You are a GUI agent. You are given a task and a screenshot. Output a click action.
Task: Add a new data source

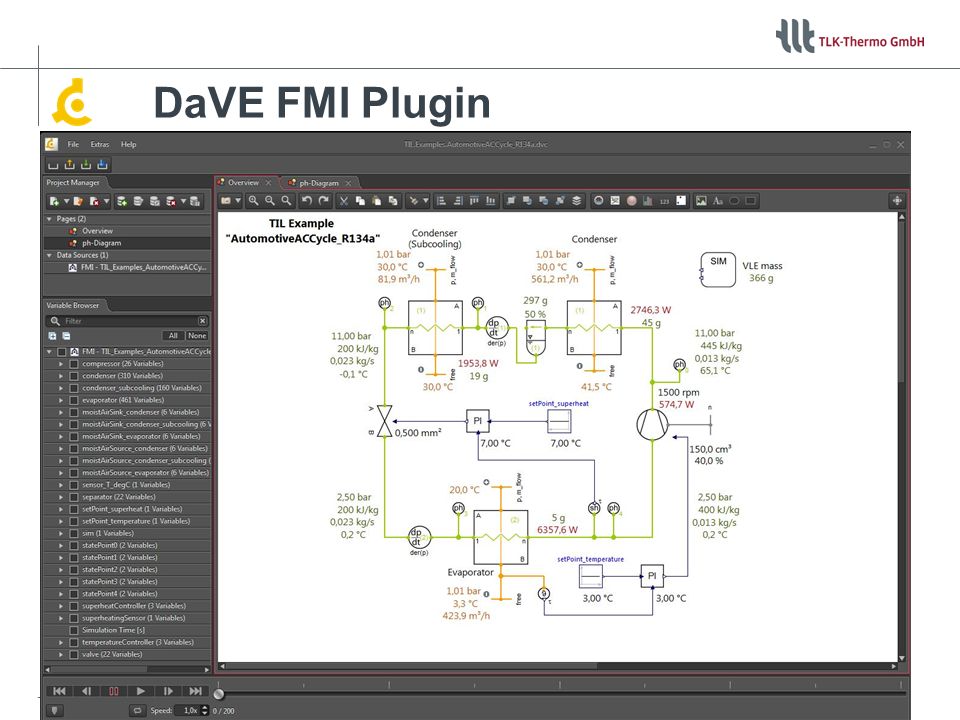point(122,201)
